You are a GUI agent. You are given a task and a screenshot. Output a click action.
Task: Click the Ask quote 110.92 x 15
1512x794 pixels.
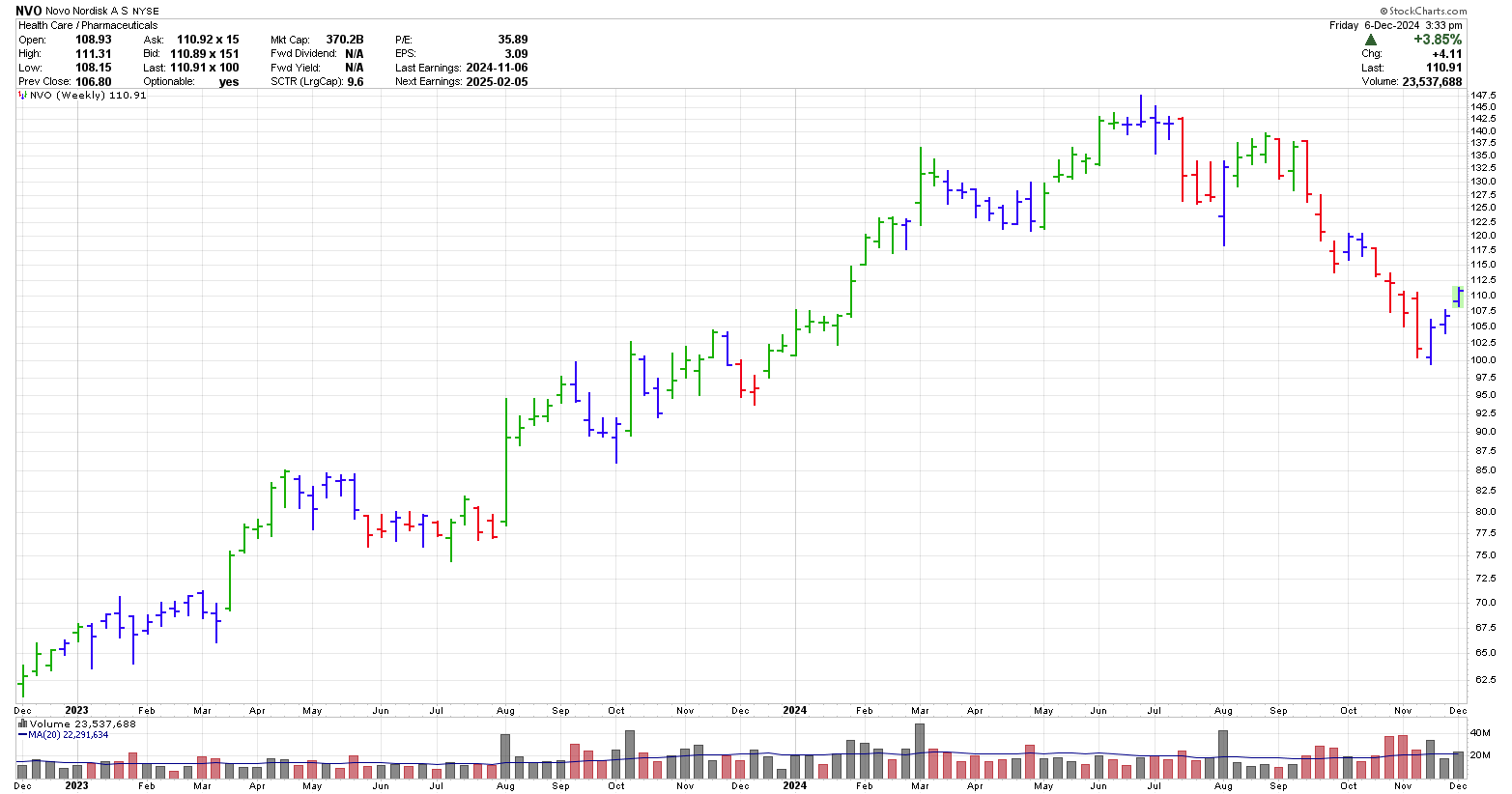(x=208, y=40)
